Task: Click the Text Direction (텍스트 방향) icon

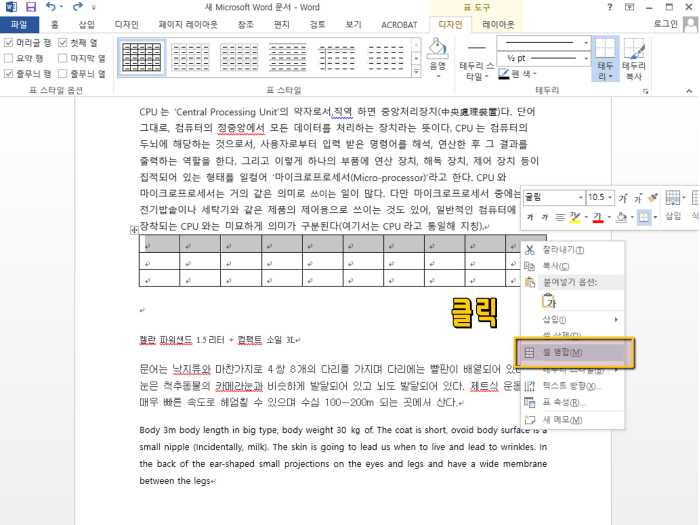Action: (x=529, y=386)
